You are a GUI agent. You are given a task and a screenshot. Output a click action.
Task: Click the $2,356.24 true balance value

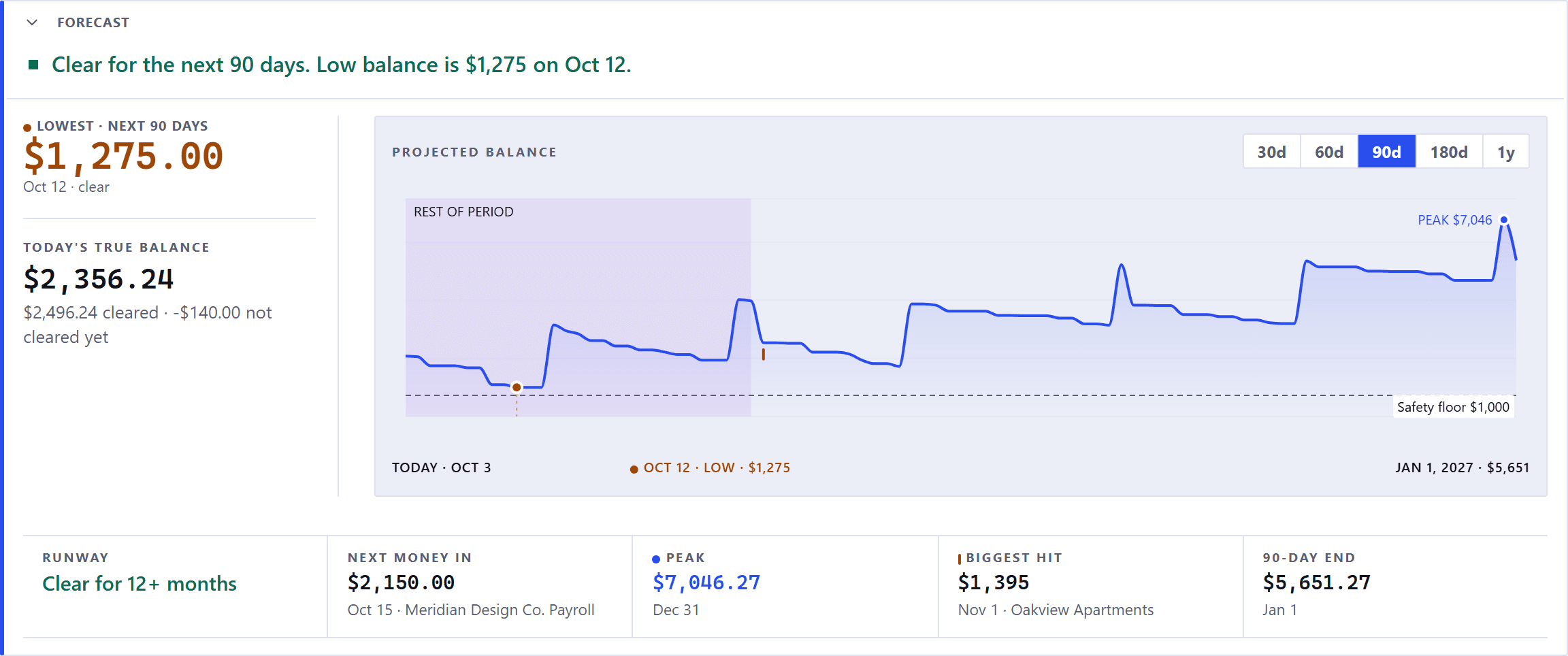(x=99, y=279)
